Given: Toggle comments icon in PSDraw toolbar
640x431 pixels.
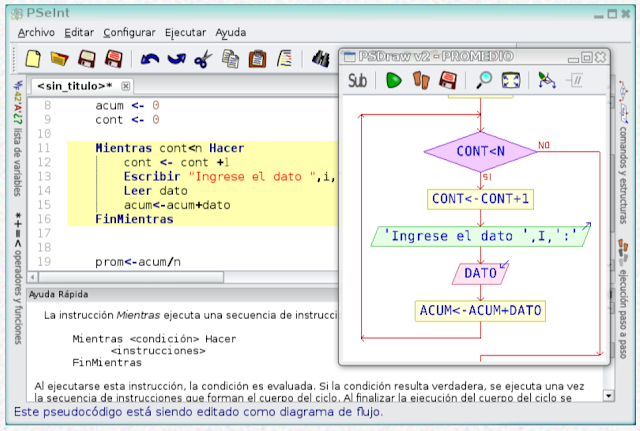Looking at the screenshot, I should [574, 80].
